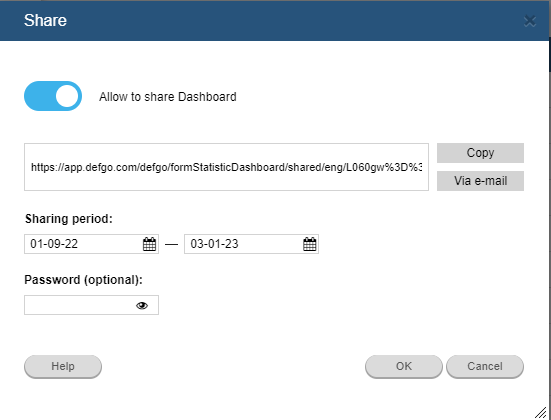Disable the Allow to share Dashboard switch

[53, 96]
